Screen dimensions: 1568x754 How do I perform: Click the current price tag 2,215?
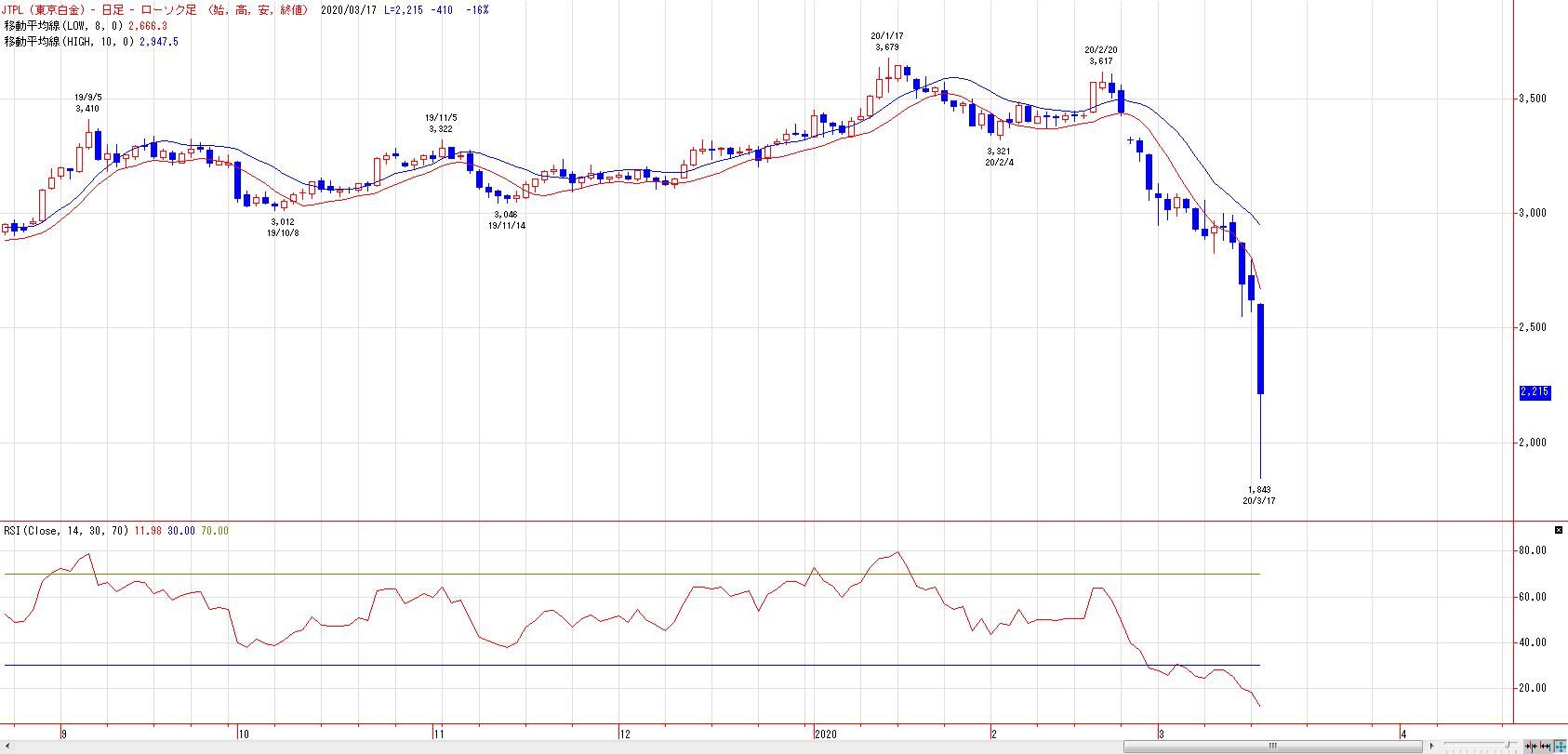tap(1535, 392)
